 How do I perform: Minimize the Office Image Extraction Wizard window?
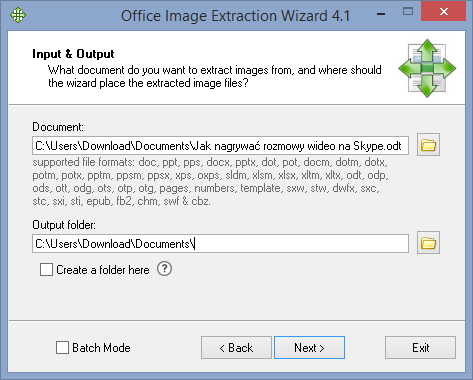click(381, 14)
